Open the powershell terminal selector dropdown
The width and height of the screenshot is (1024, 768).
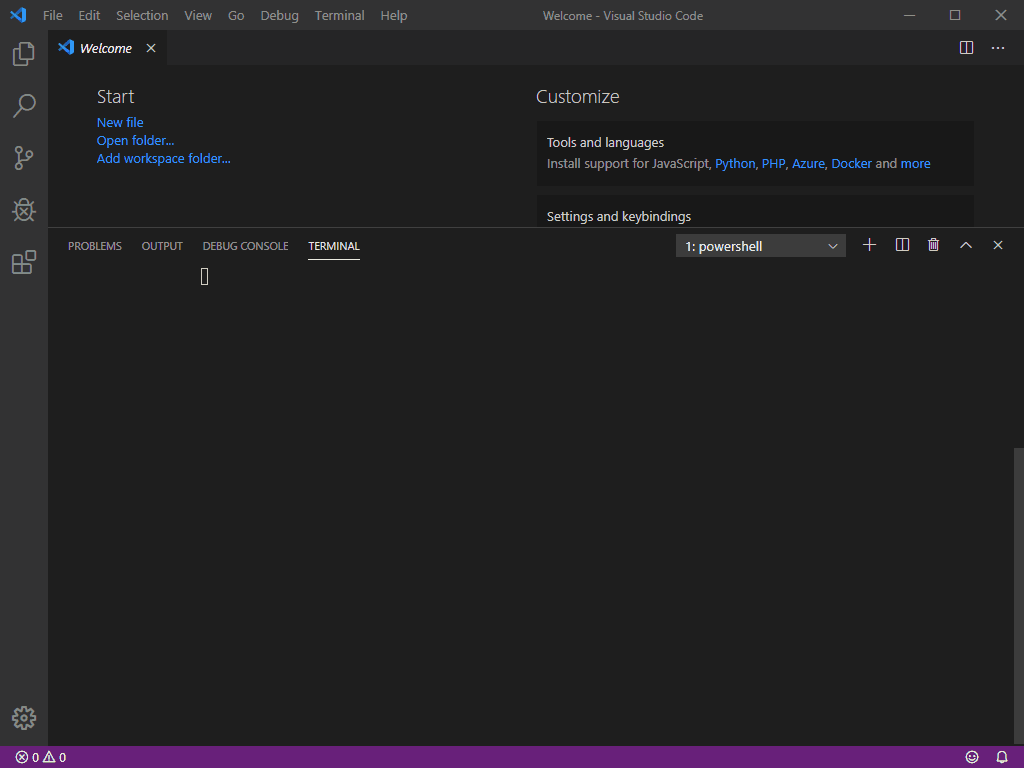[x=760, y=246]
